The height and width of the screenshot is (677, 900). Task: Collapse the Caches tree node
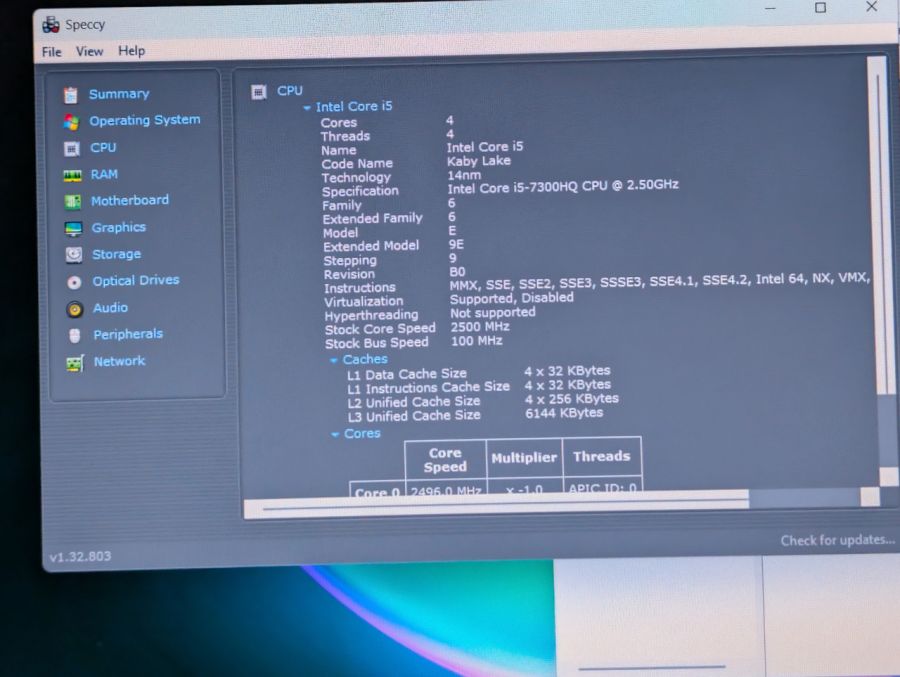point(334,360)
